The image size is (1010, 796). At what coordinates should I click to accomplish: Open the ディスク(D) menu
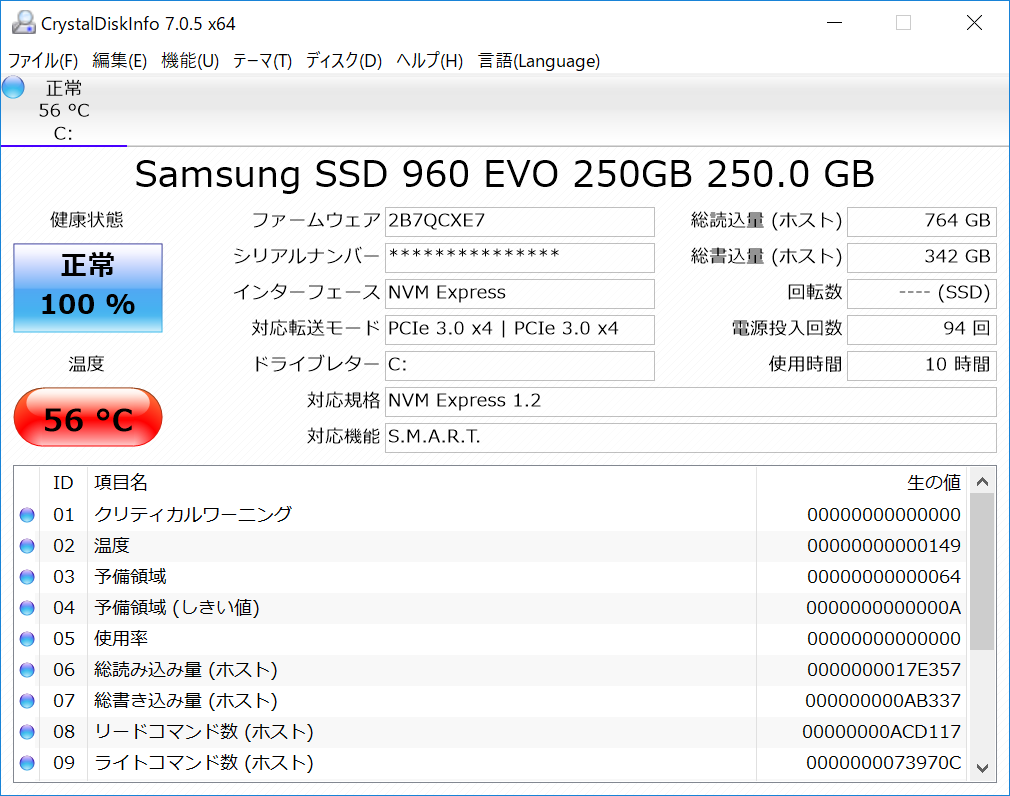[x=343, y=61]
